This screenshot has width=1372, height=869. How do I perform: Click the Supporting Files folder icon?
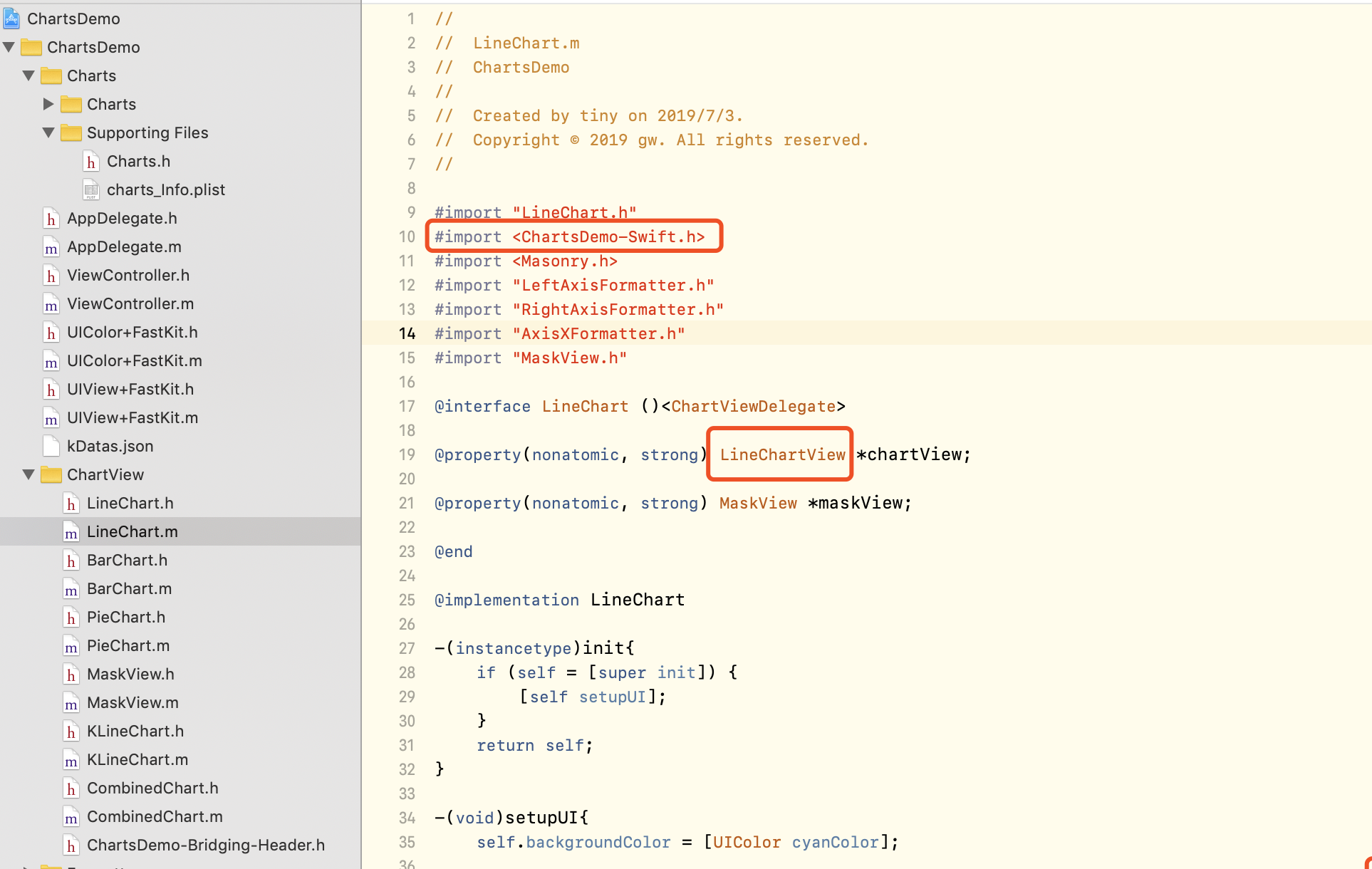pos(71,133)
